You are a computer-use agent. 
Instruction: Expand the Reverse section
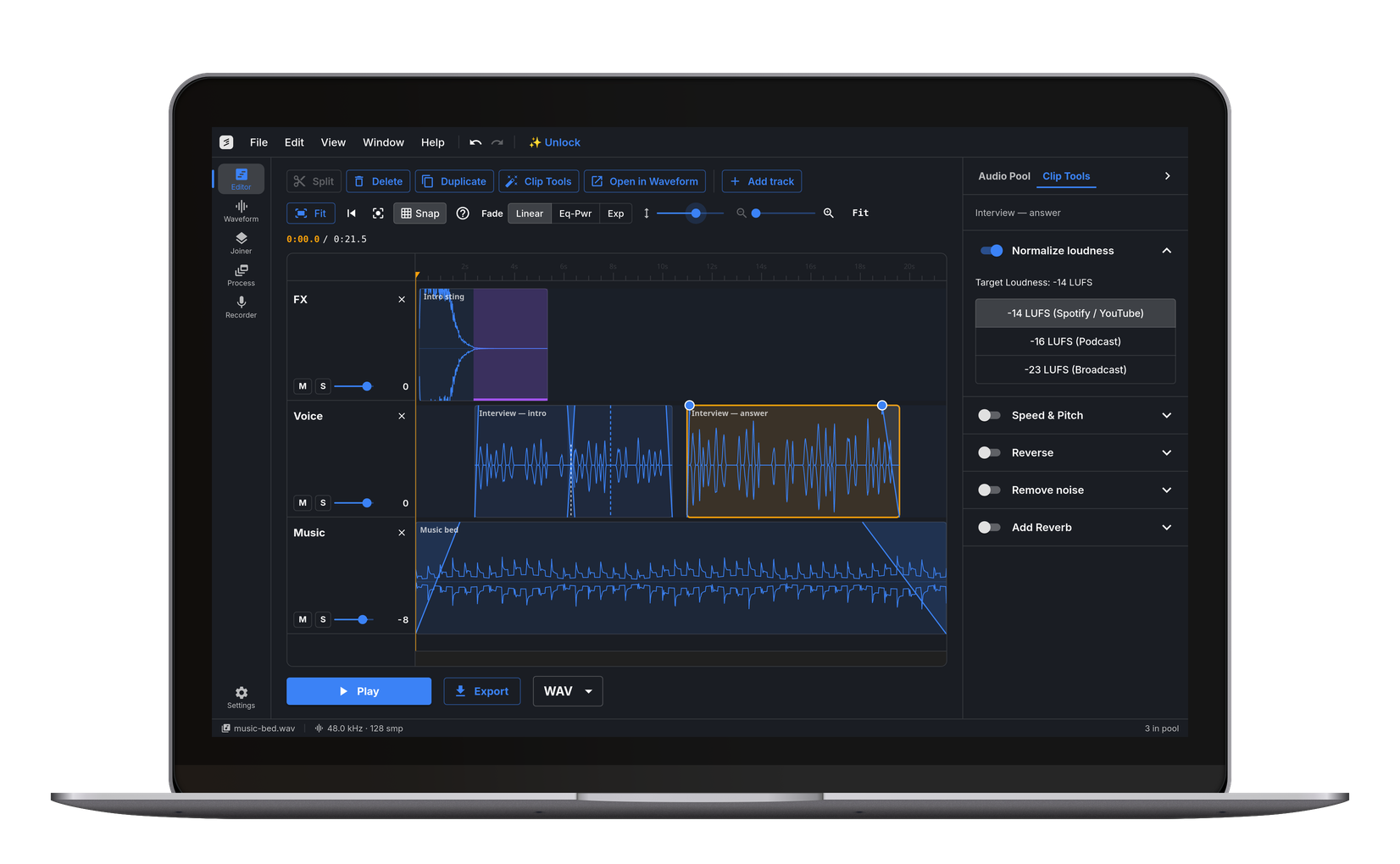point(1167,452)
